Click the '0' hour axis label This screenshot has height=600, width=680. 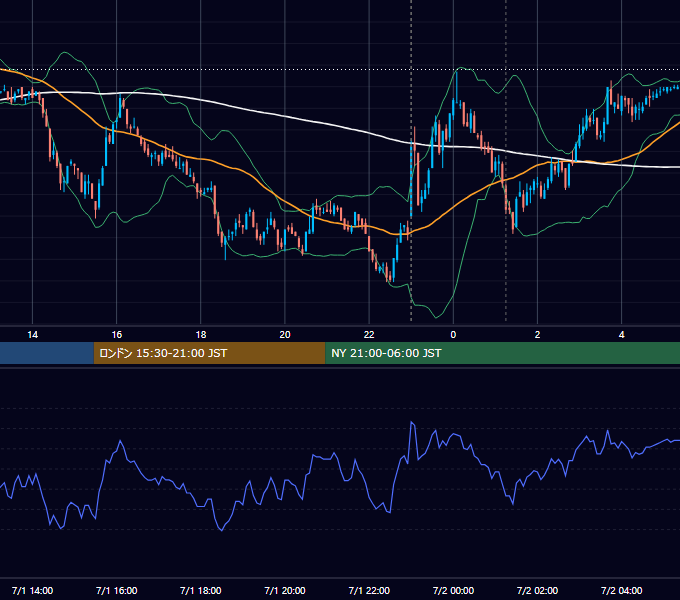coord(453,335)
